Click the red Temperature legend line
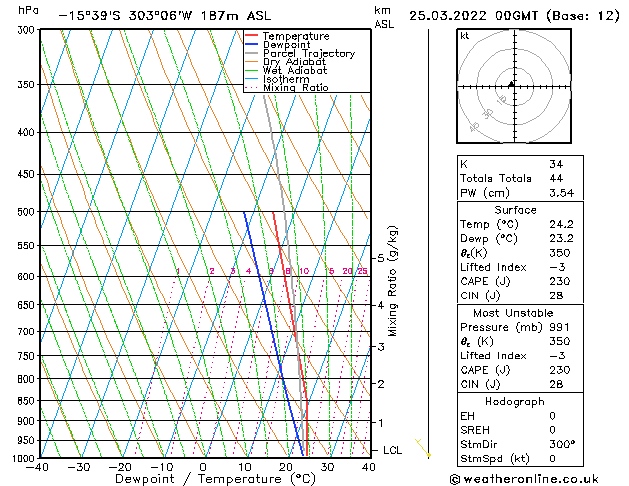The height and width of the screenshot is (486, 629). tap(251, 36)
